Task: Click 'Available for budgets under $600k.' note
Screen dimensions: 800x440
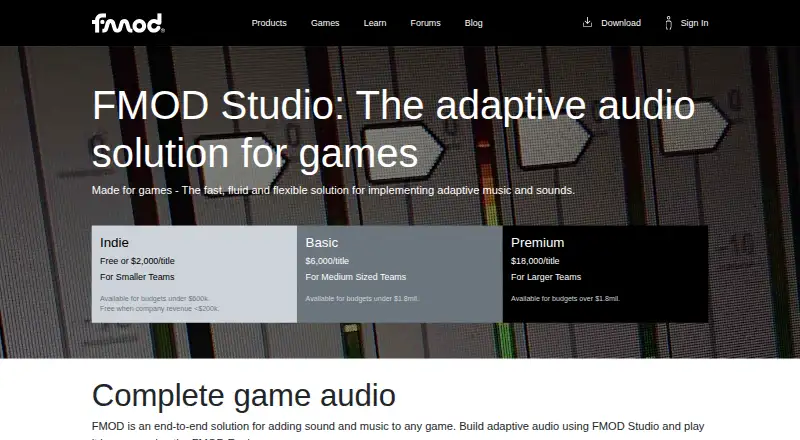Action: (155, 299)
